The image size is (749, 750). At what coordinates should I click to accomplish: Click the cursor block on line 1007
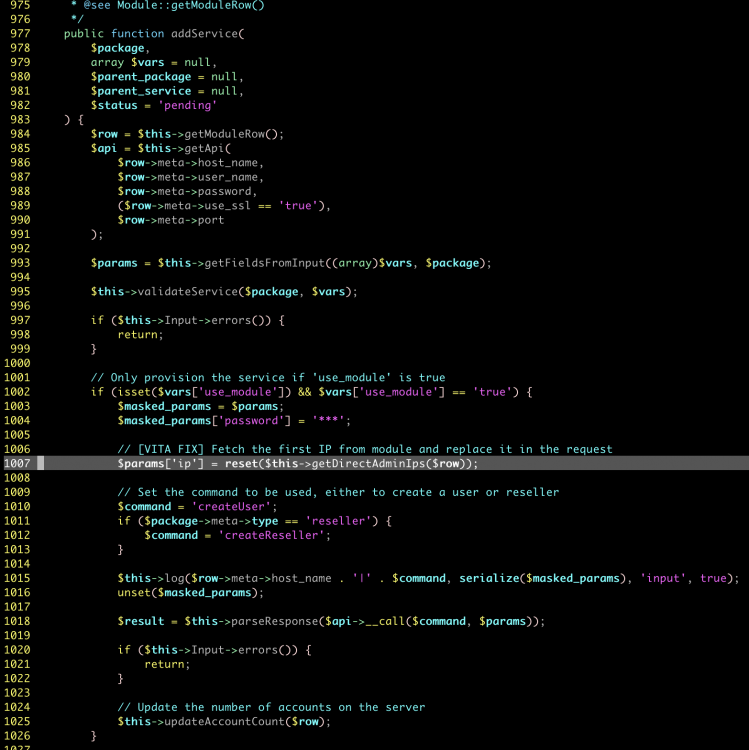(x=41, y=463)
